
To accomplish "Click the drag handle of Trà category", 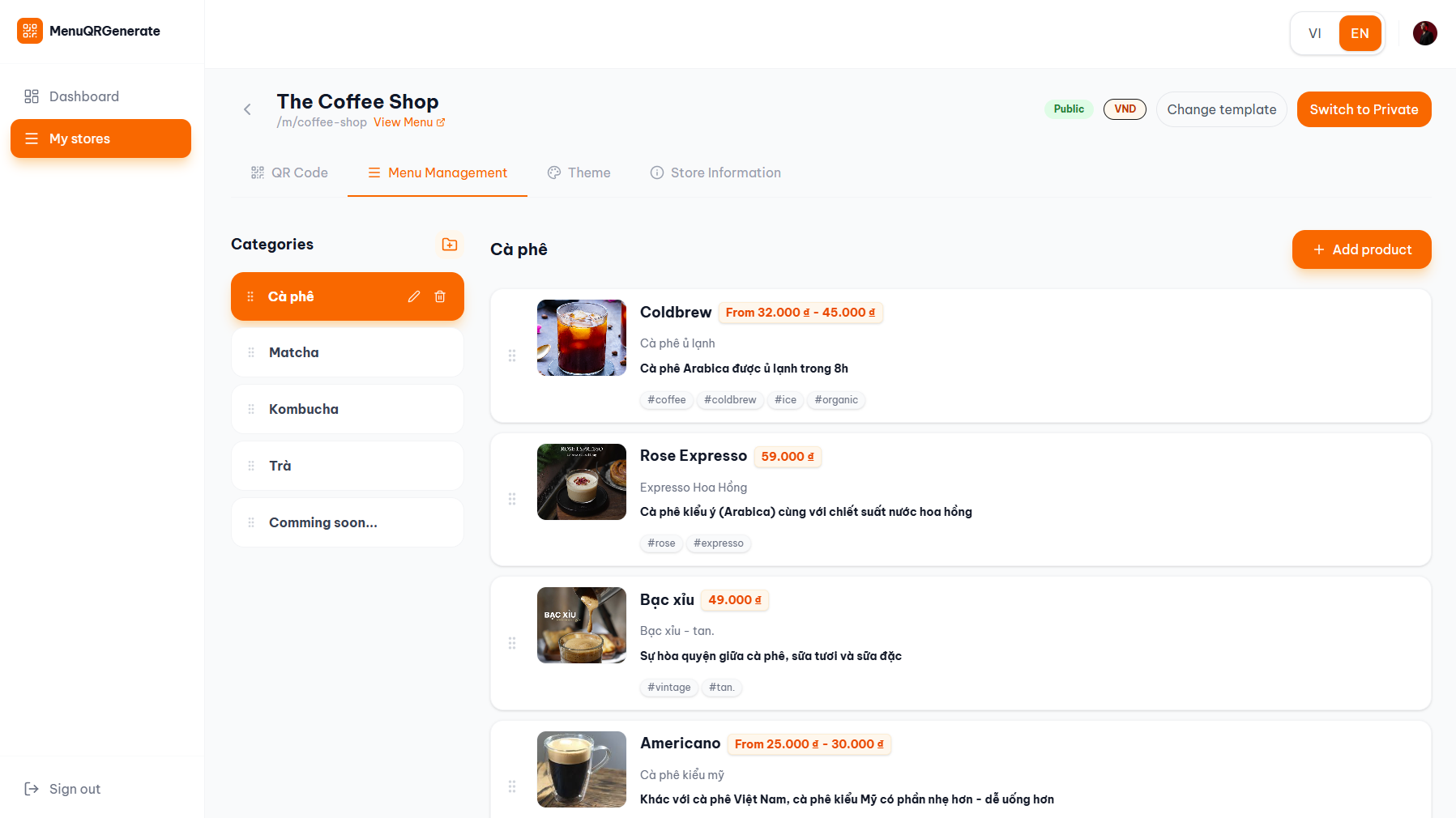I will pyautogui.click(x=251, y=466).
